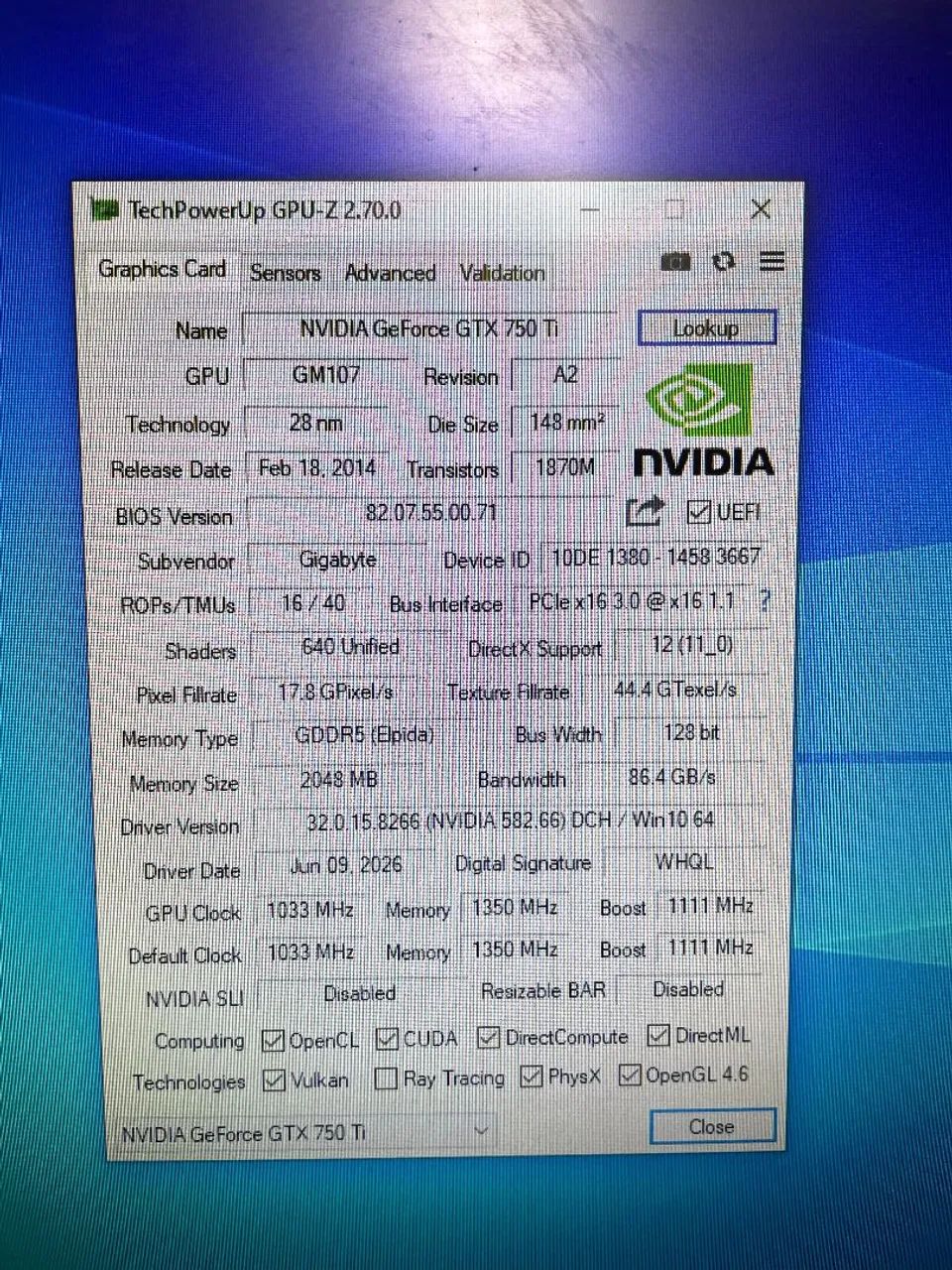
Task: Click the GPU Clock value 1033 MHz
Action: pyautogui.click(x=310, y=910)
